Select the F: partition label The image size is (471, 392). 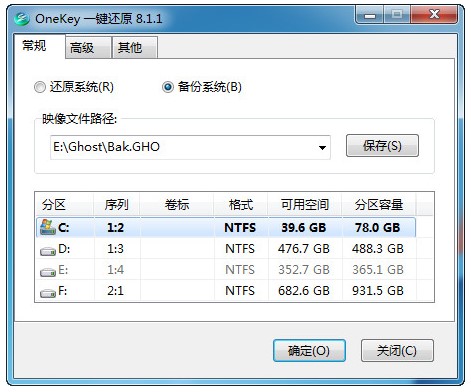[63, 291]
